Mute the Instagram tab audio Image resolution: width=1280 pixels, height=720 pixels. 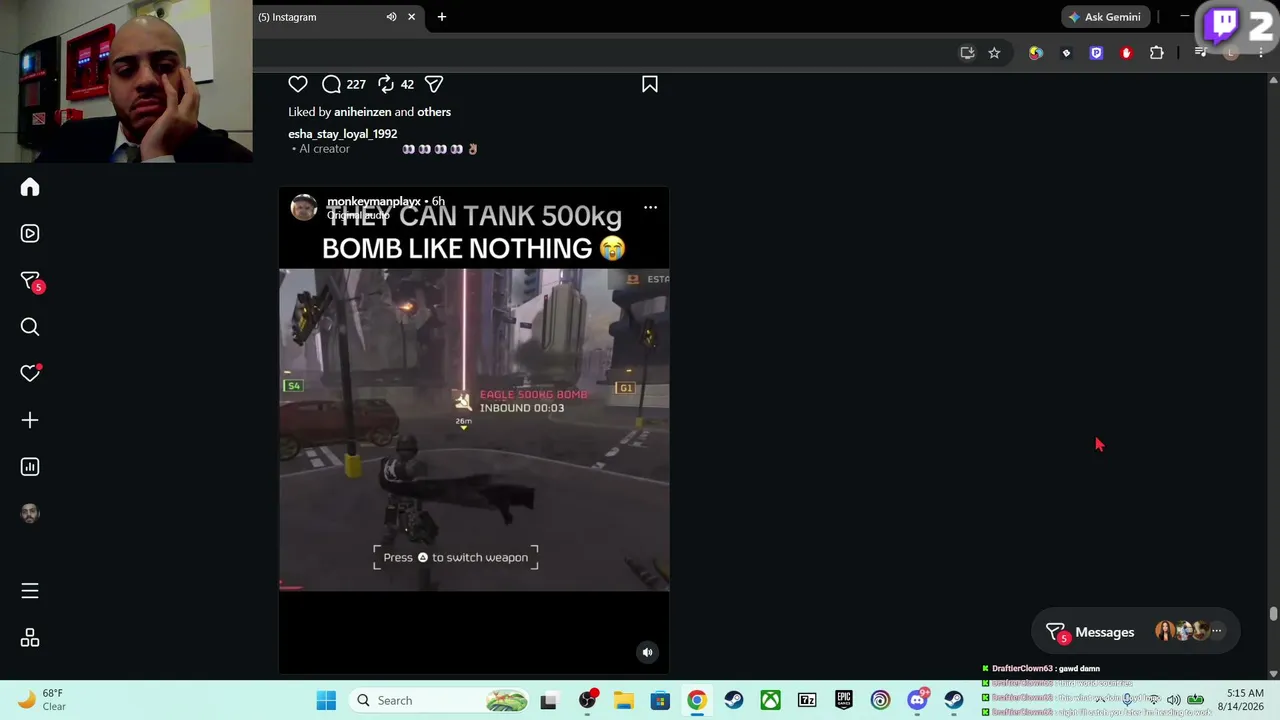coord(391,17)
